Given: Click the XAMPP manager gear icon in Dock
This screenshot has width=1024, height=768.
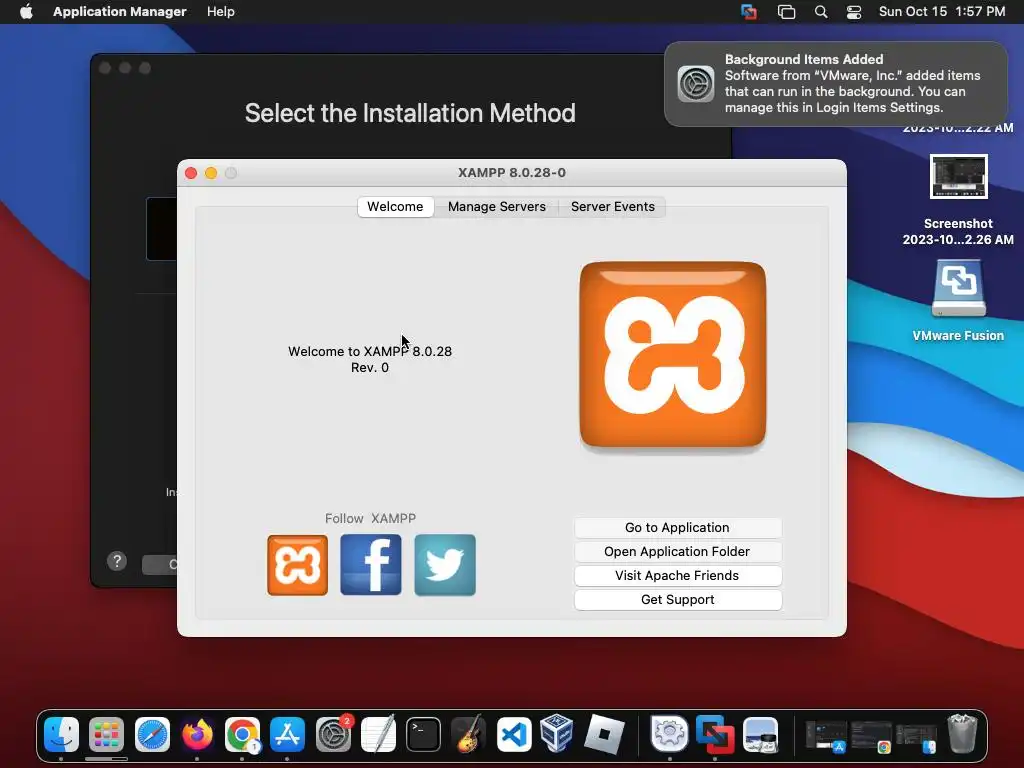Looking at the screenshot, I should (x=669, y=734).
